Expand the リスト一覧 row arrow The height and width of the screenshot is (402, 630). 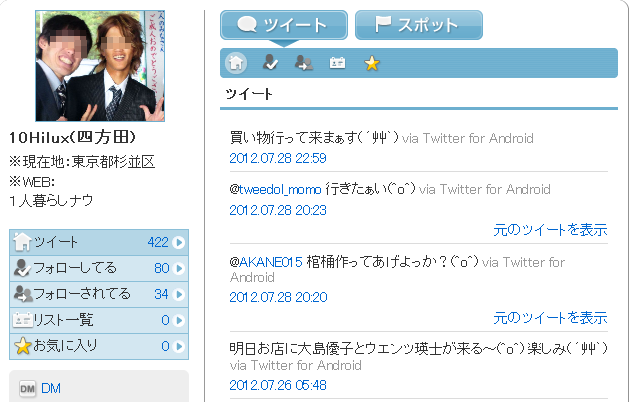click(x=179, y=320)
